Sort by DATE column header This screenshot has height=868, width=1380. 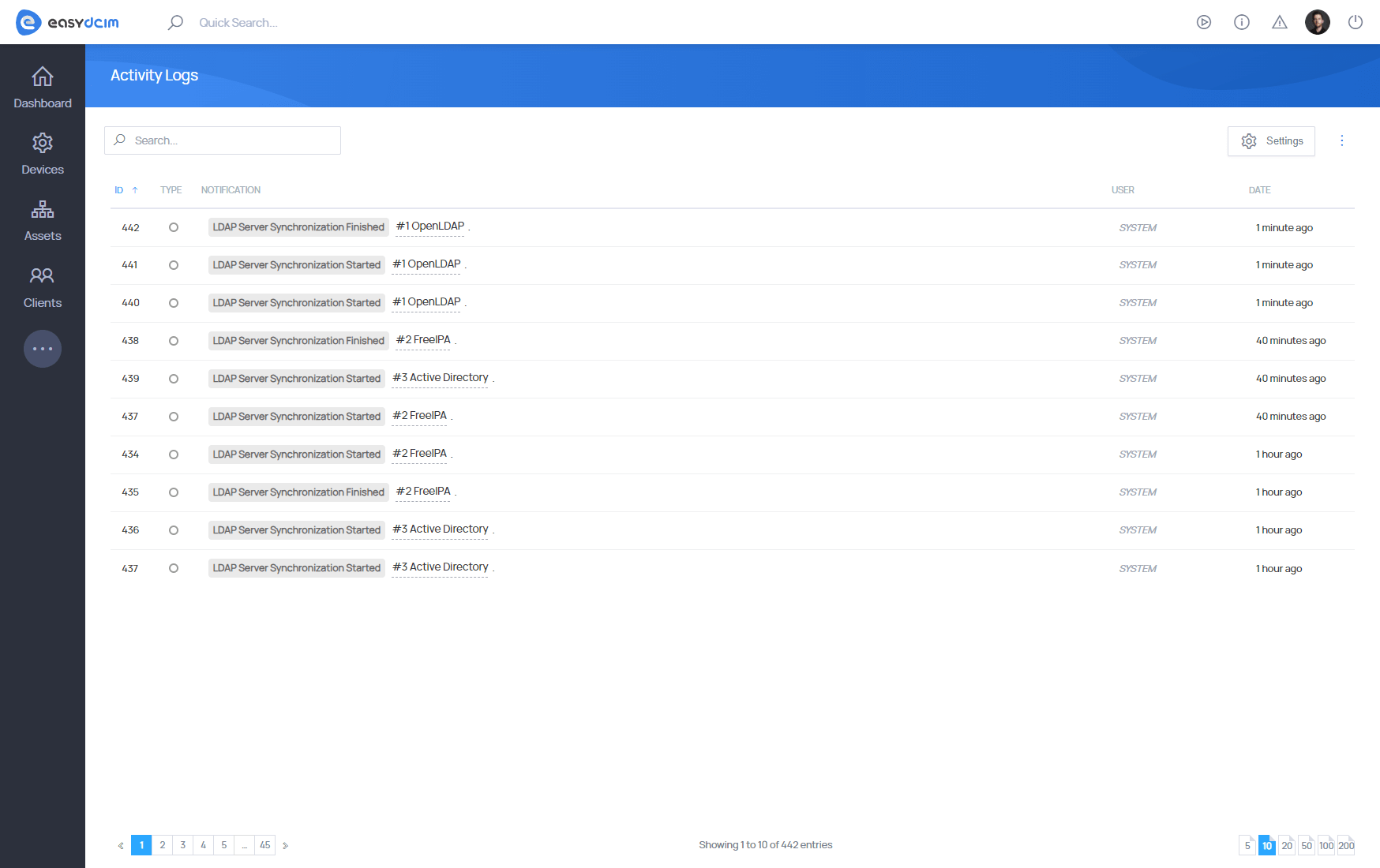(1259, 190)
